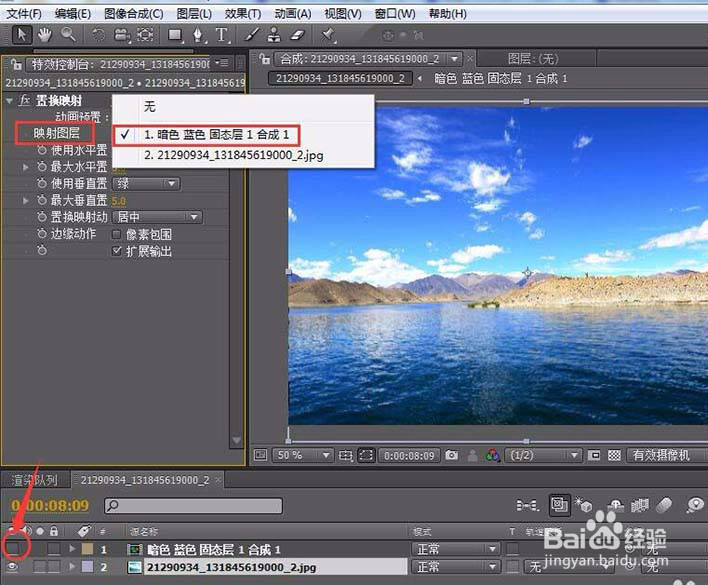Select the Selection arrow tool
The height and width of the screenshot is (585, 708).
[x=22, y=35]
